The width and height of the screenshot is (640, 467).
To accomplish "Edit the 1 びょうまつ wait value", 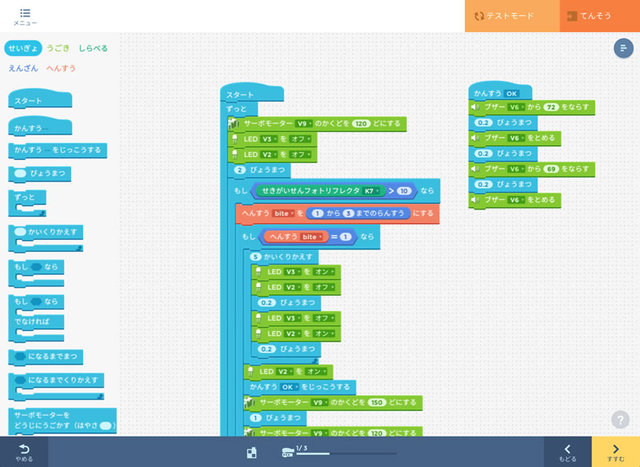I will [256, 418].
